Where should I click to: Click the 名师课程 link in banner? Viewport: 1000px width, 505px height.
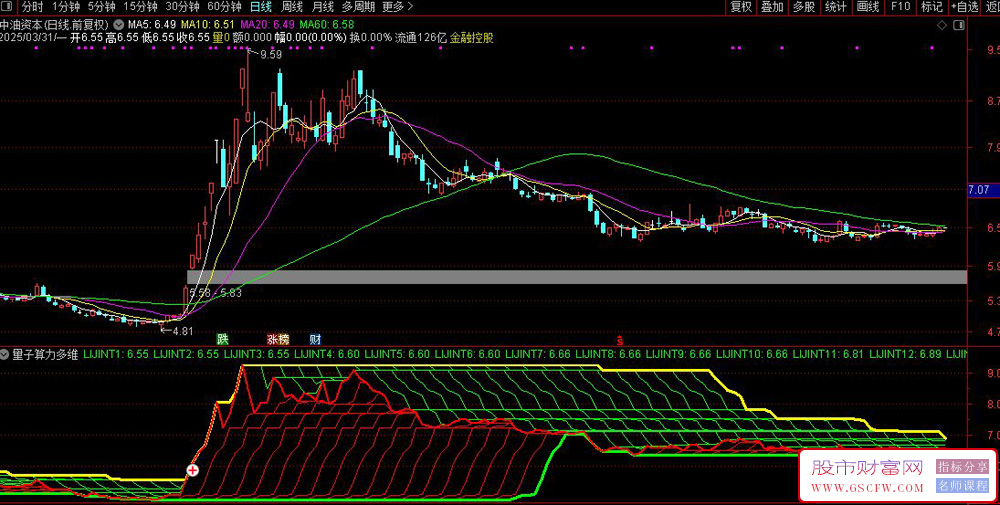[x=962, y=486]
